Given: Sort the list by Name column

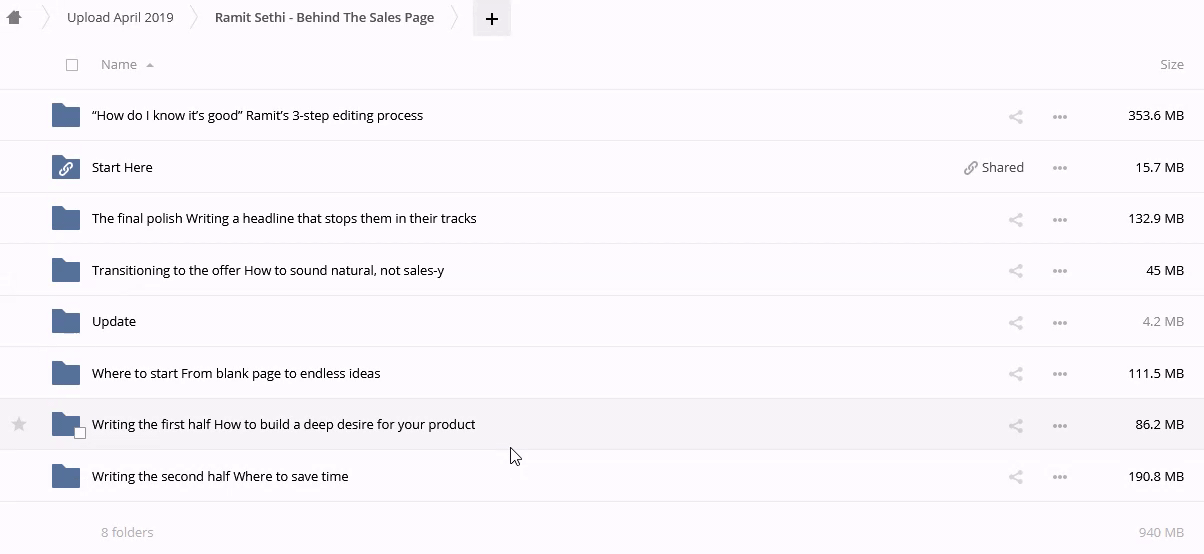Looking at the screenshot, I should [119, 65].
